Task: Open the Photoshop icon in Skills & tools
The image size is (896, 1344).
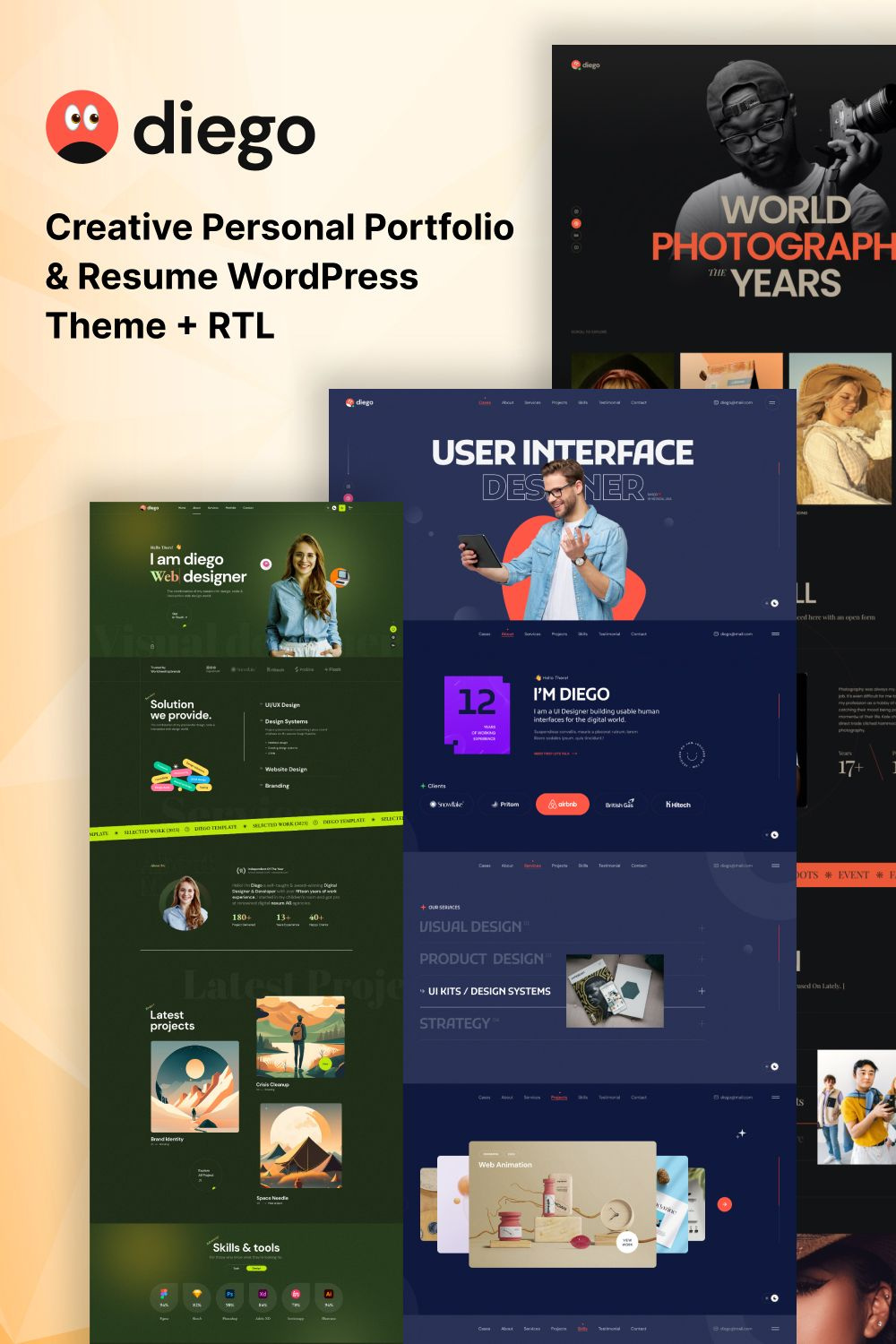Action: [x=231, y=1293]
